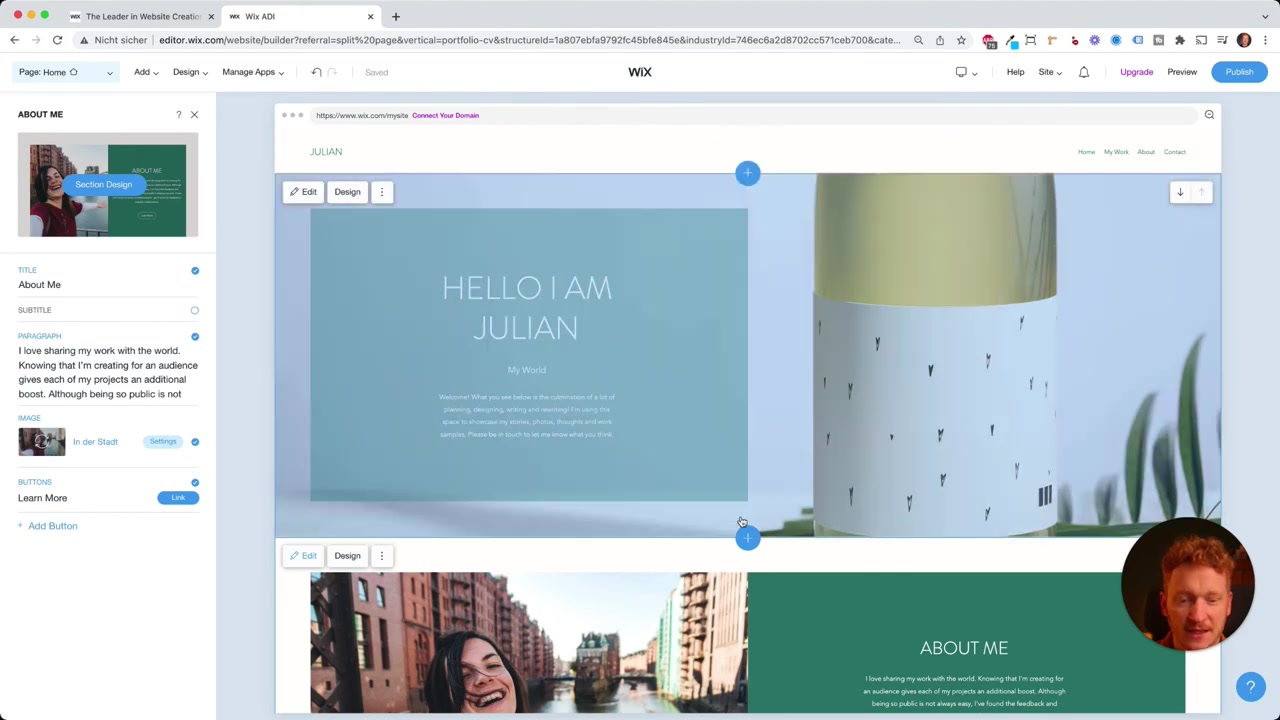Expand the Manage Apps menu
Viewport: 1280px width, 720px height.
(x=253, y=72)
